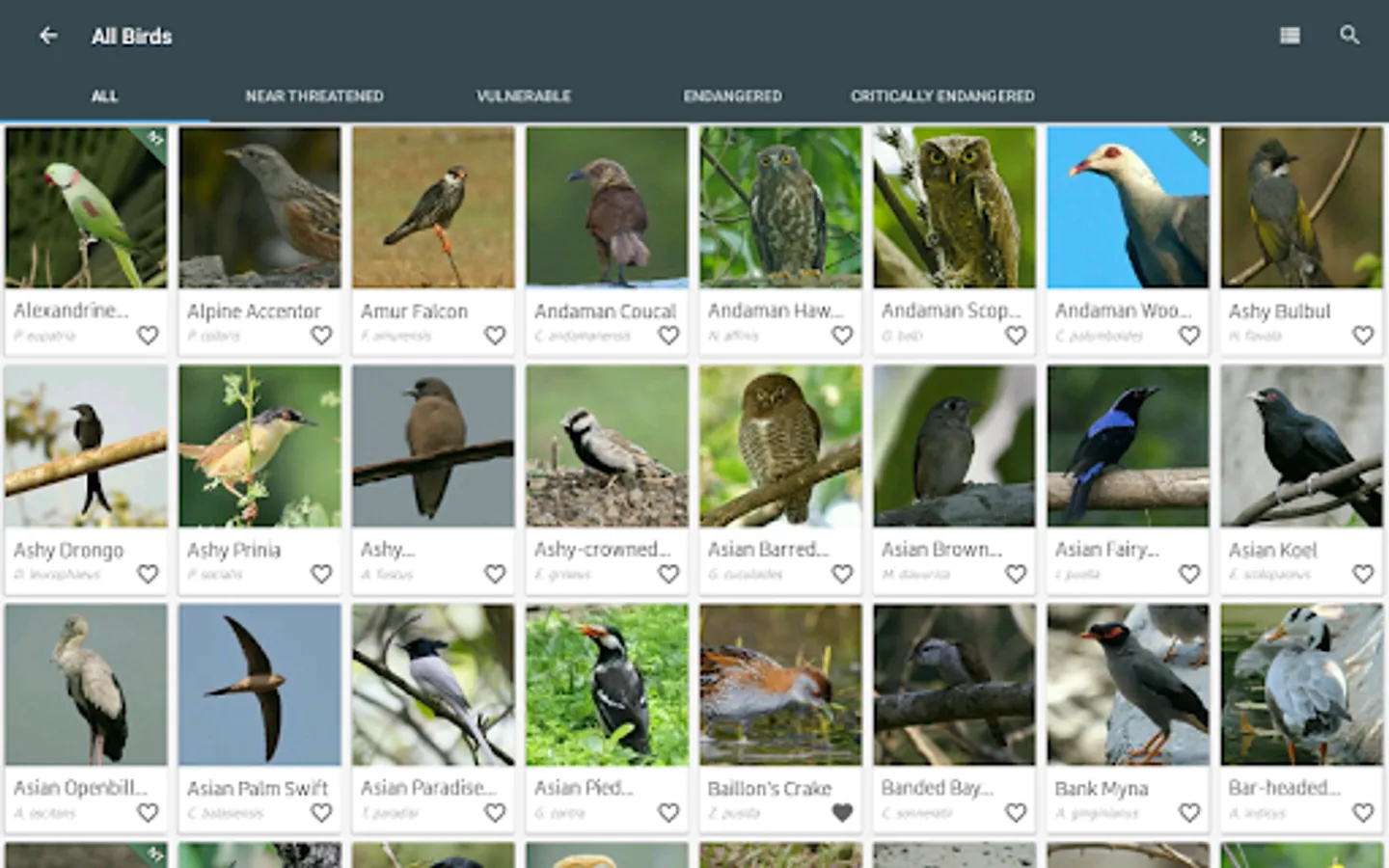This screenshot has width=1389, height=868.
Task: Open Baillon's Crake photo
Action: (780, 685)
